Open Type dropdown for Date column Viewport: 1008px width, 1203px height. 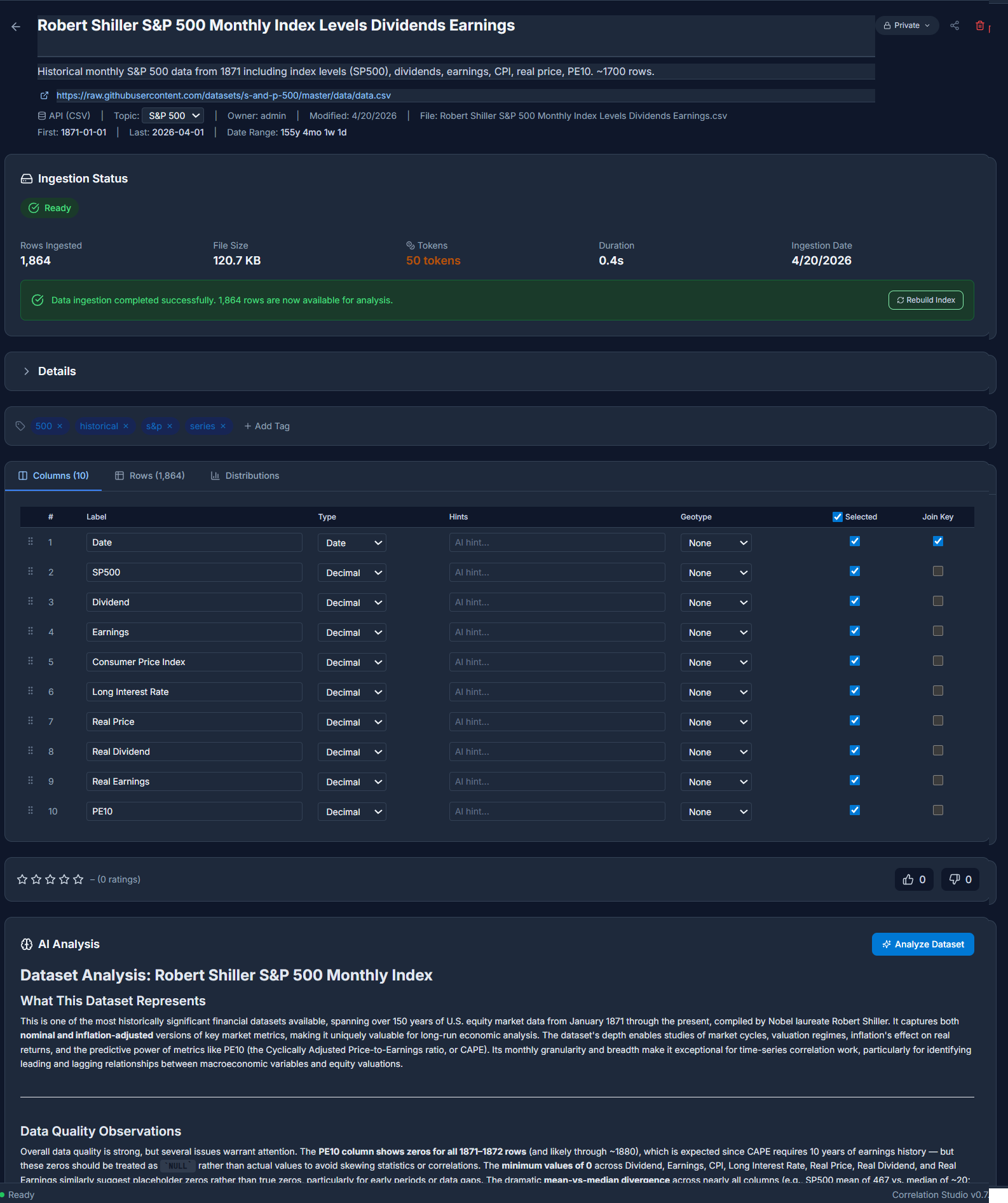[352, 543]
